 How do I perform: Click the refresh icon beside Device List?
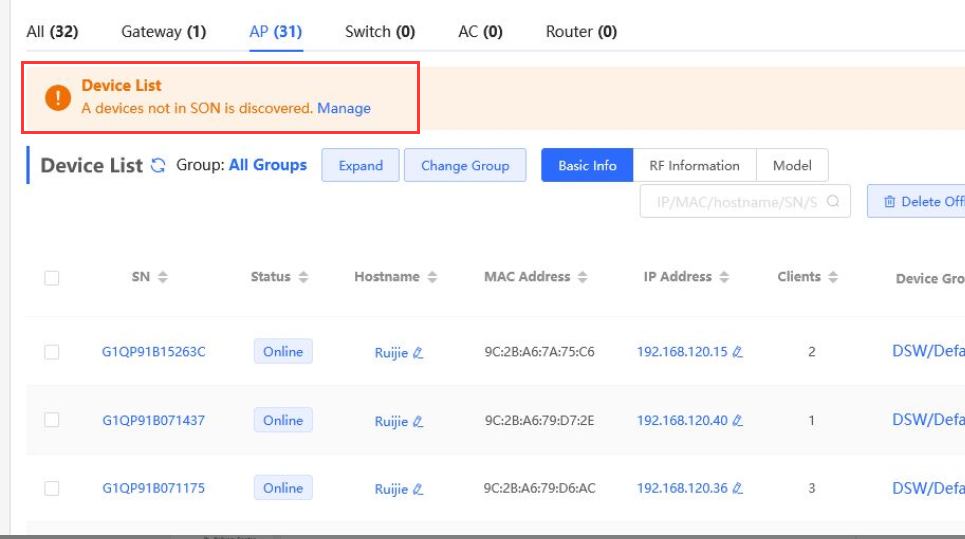tap(158, 166)
